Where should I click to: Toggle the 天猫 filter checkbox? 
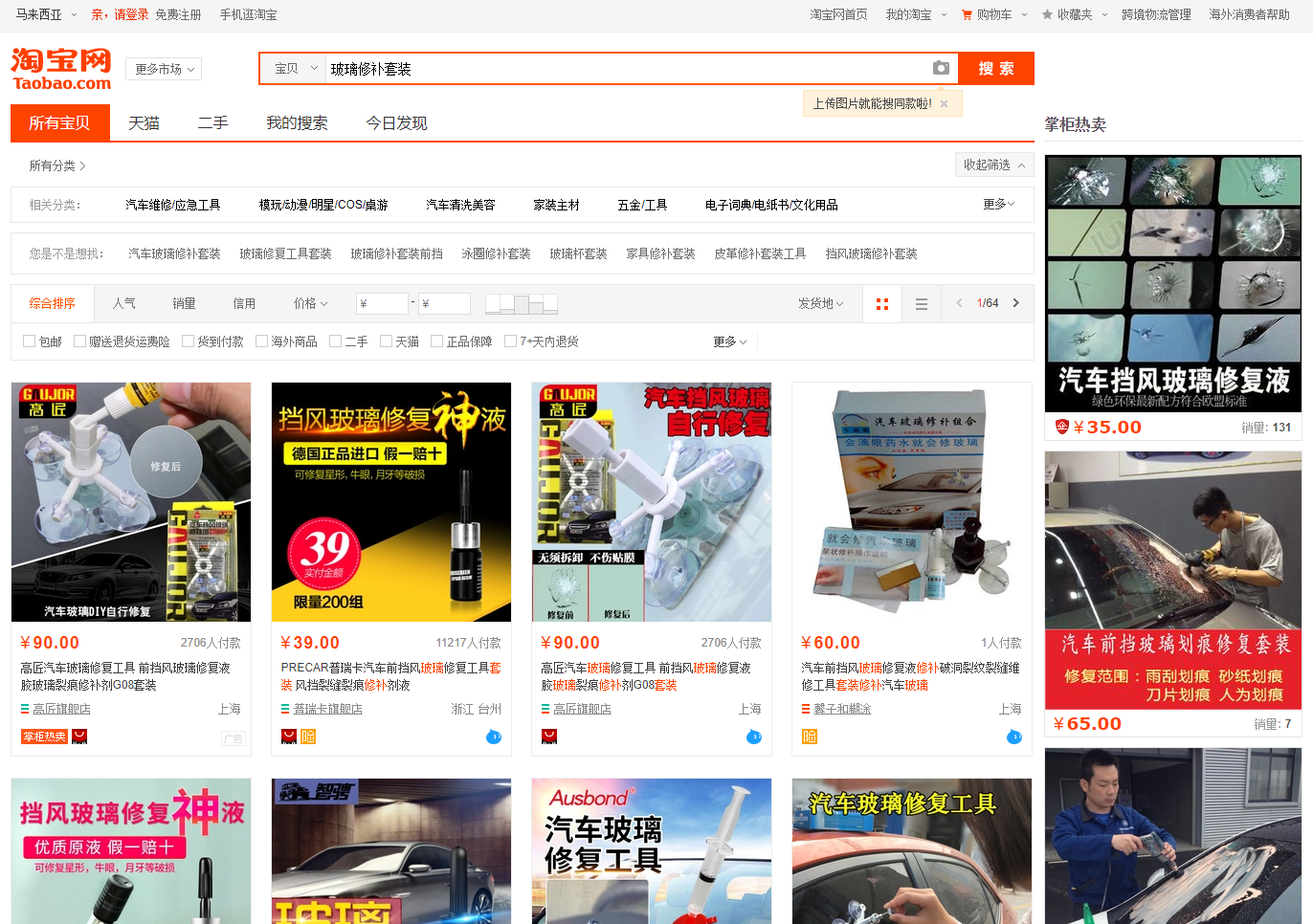point(387,341)
